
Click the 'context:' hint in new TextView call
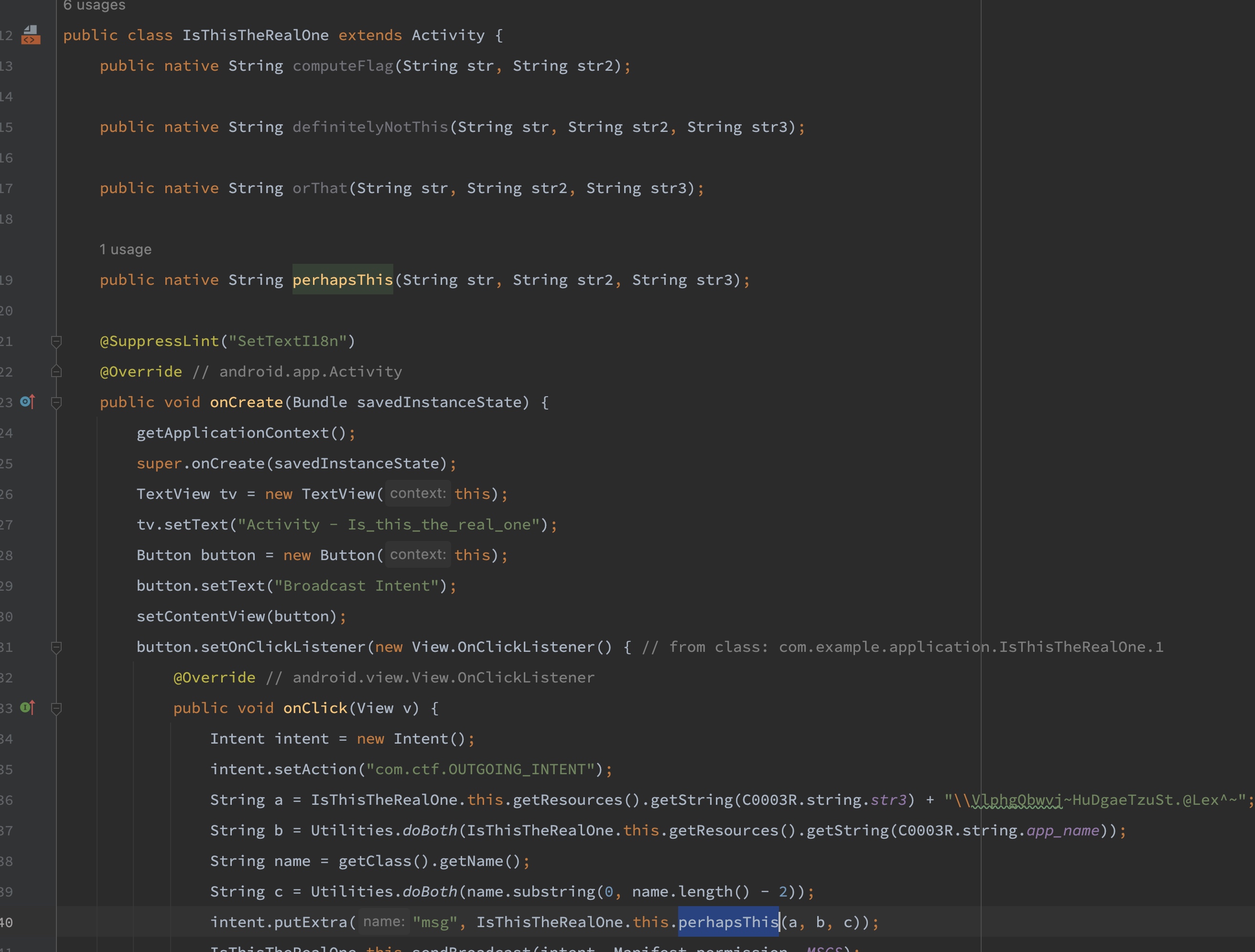coord(418,494)
